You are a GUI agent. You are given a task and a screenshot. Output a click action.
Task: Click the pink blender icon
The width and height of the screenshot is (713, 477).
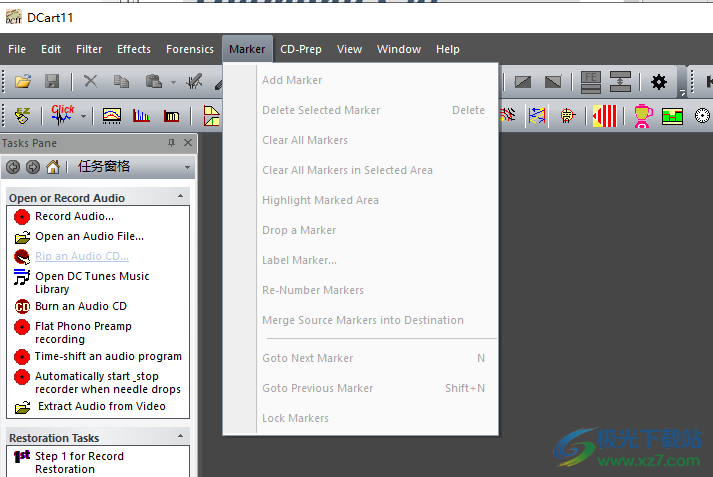click(643, 116)
